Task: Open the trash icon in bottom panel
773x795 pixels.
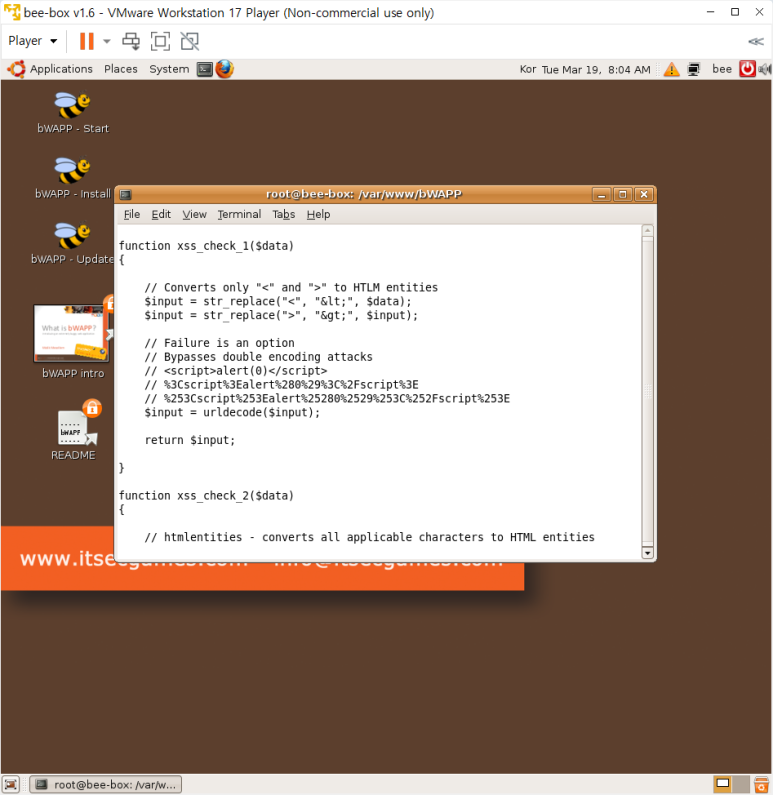Action: point(761,785)
